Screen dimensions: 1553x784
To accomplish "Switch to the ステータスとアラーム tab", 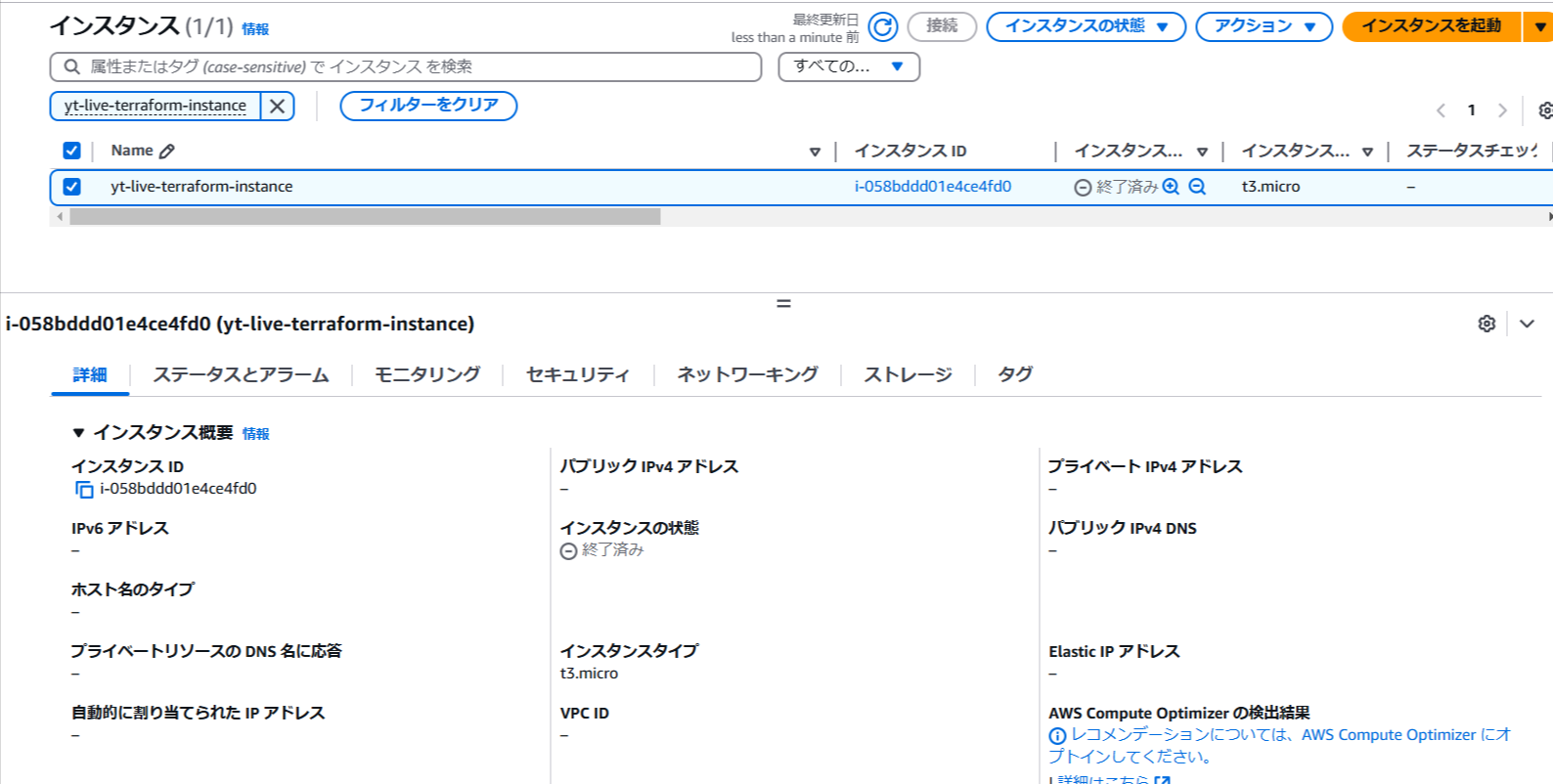I will point(241,375).
